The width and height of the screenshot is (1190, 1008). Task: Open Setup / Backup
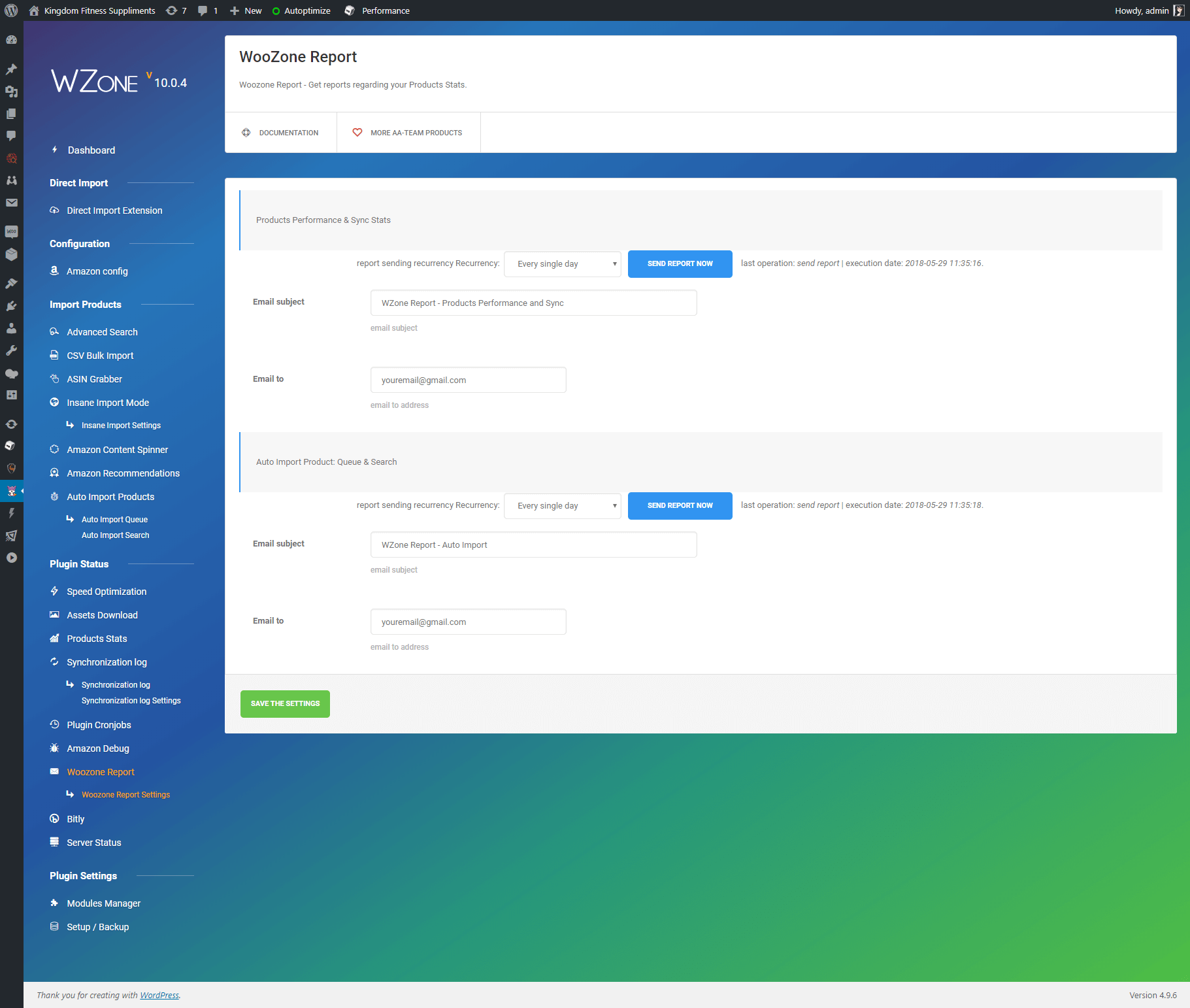[98, 927]
